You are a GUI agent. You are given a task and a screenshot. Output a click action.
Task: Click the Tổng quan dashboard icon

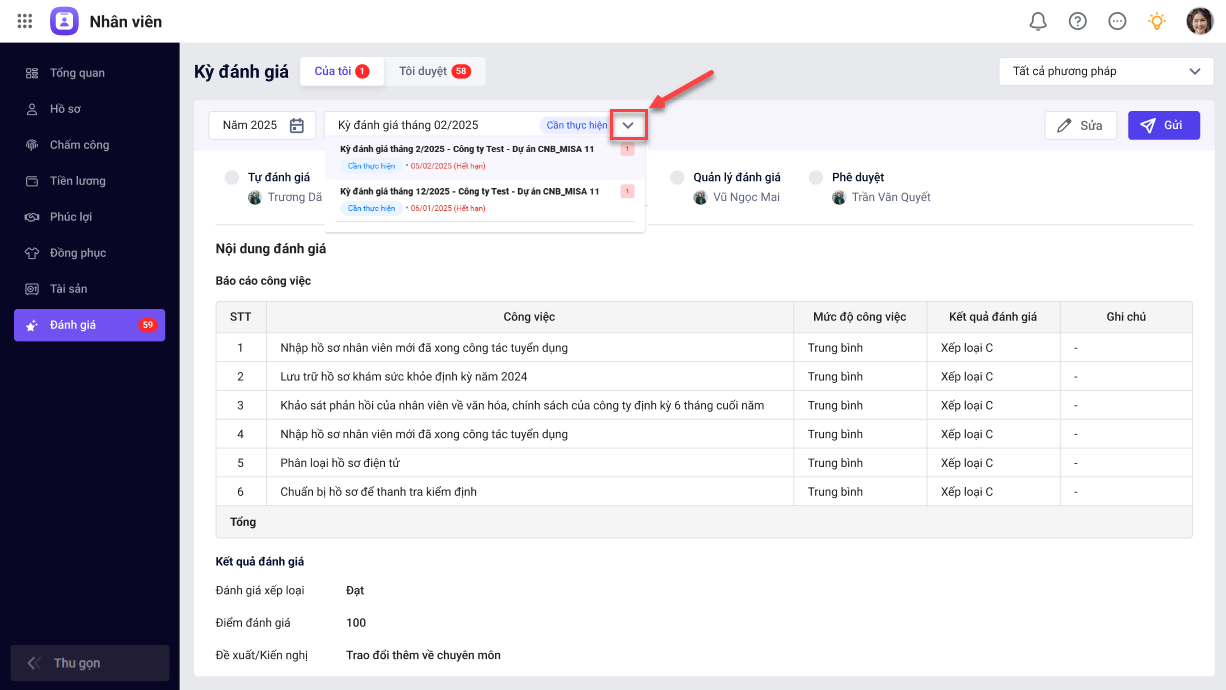tap(32, 73)
